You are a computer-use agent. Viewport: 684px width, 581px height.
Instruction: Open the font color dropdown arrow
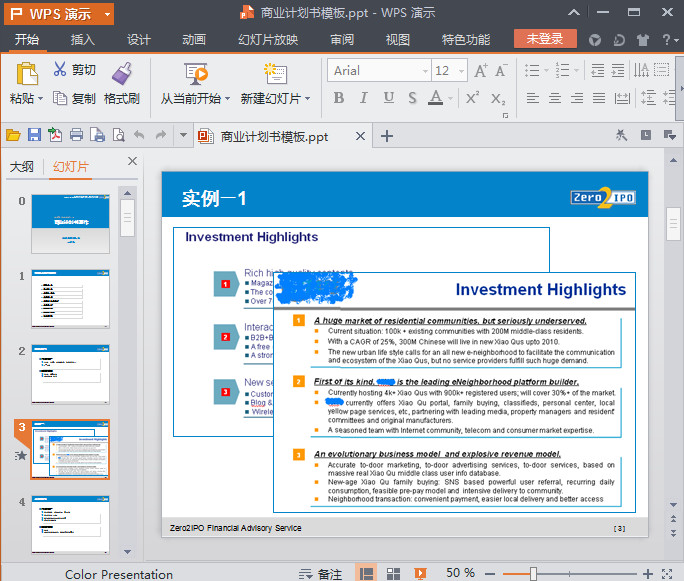[450, 99]
